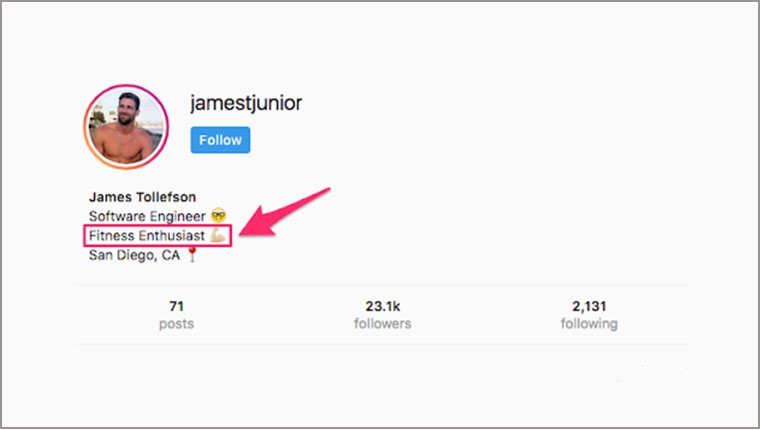Click the pink arrow's arrowhead tip
This screenshot has width=760, height=430.
pos(242,233)
